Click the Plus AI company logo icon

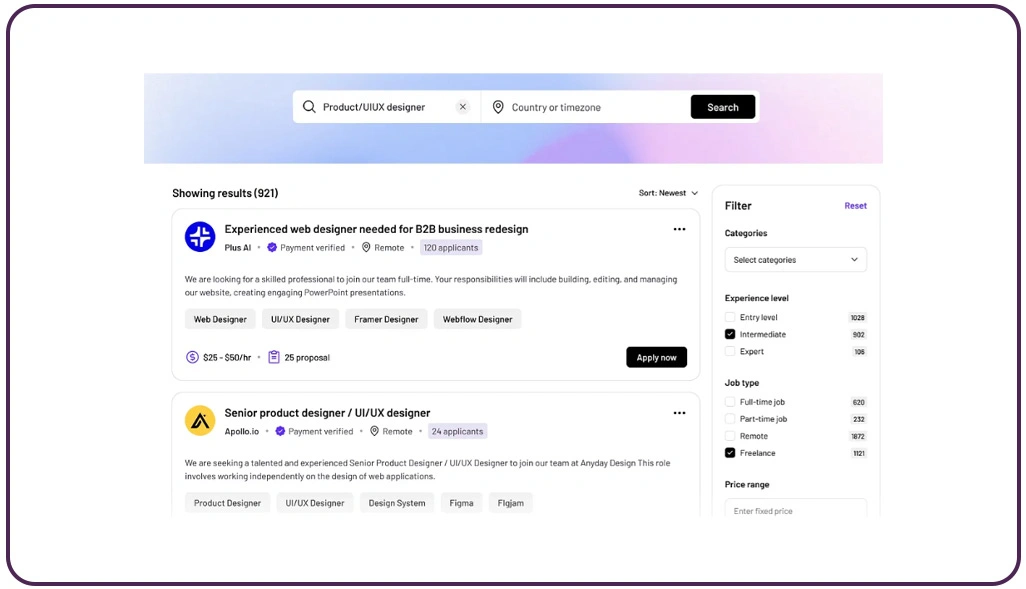[199, 236]
